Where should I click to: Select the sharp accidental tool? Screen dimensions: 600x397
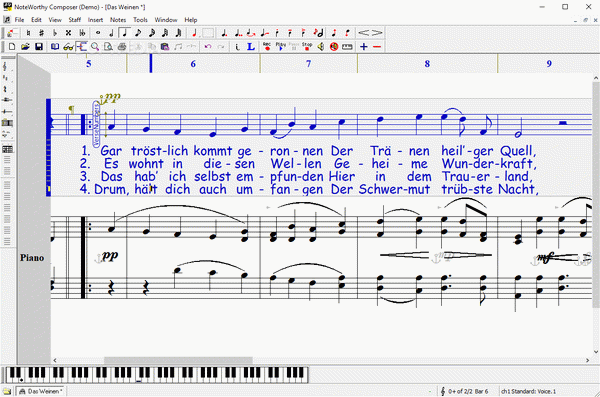tap(41, 33)
